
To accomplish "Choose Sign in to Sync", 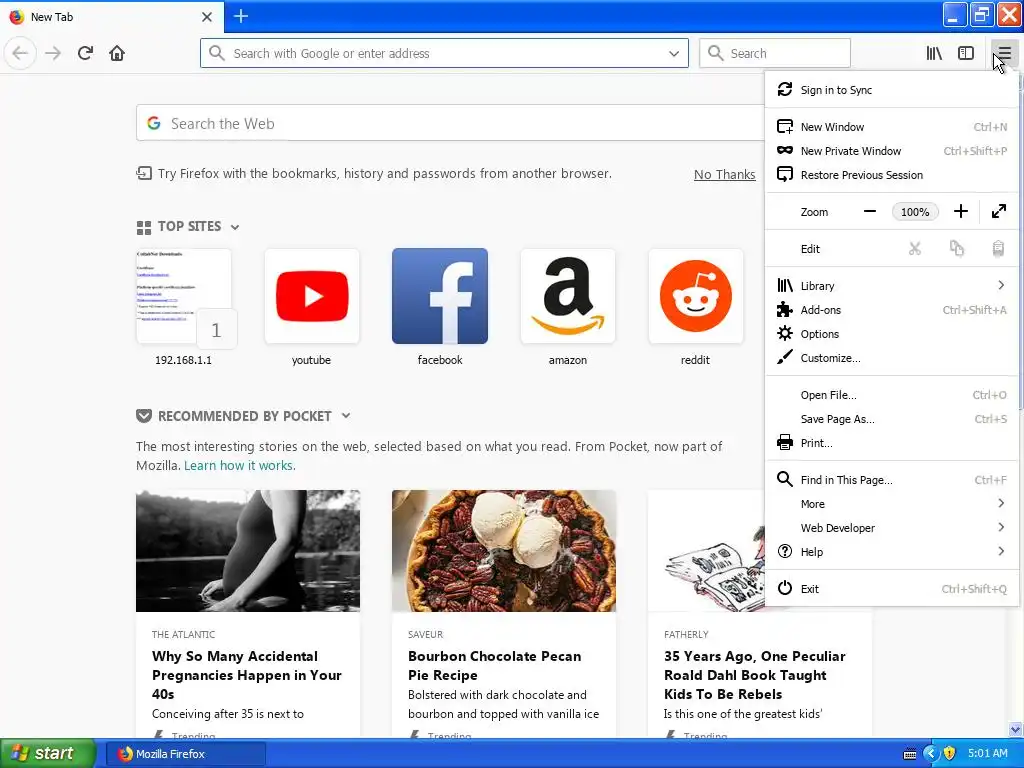I will [x=891, y=90].
